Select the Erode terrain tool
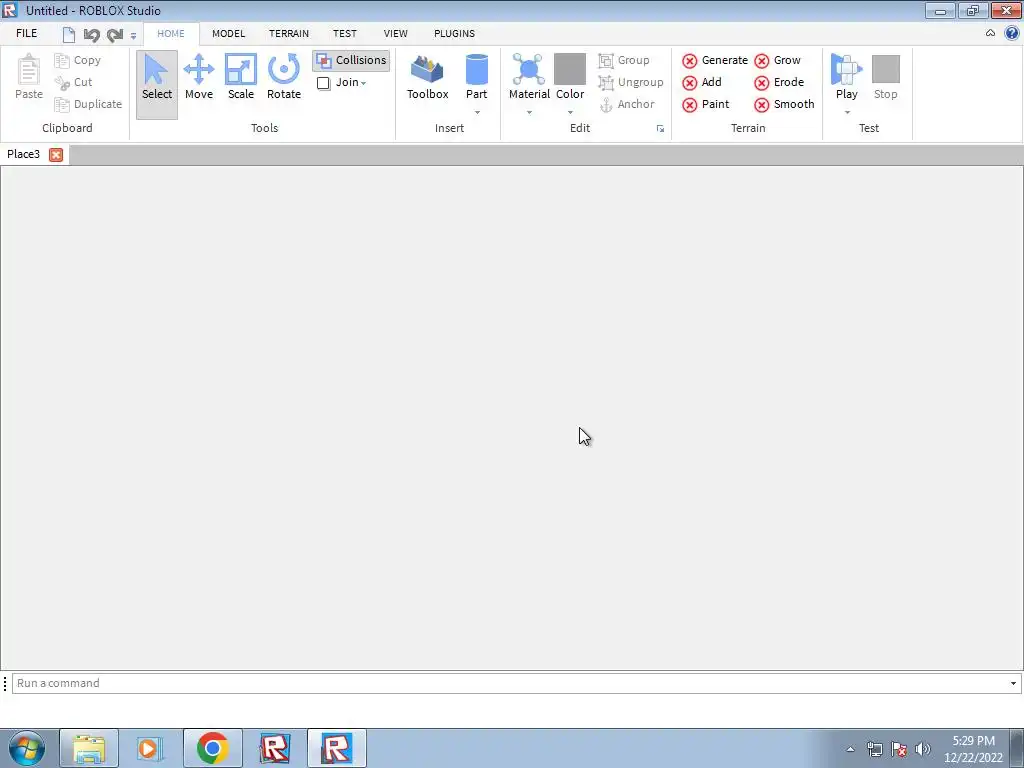Image resolution: width=1024 pixels, height=768 pixels. coord(779,82)
